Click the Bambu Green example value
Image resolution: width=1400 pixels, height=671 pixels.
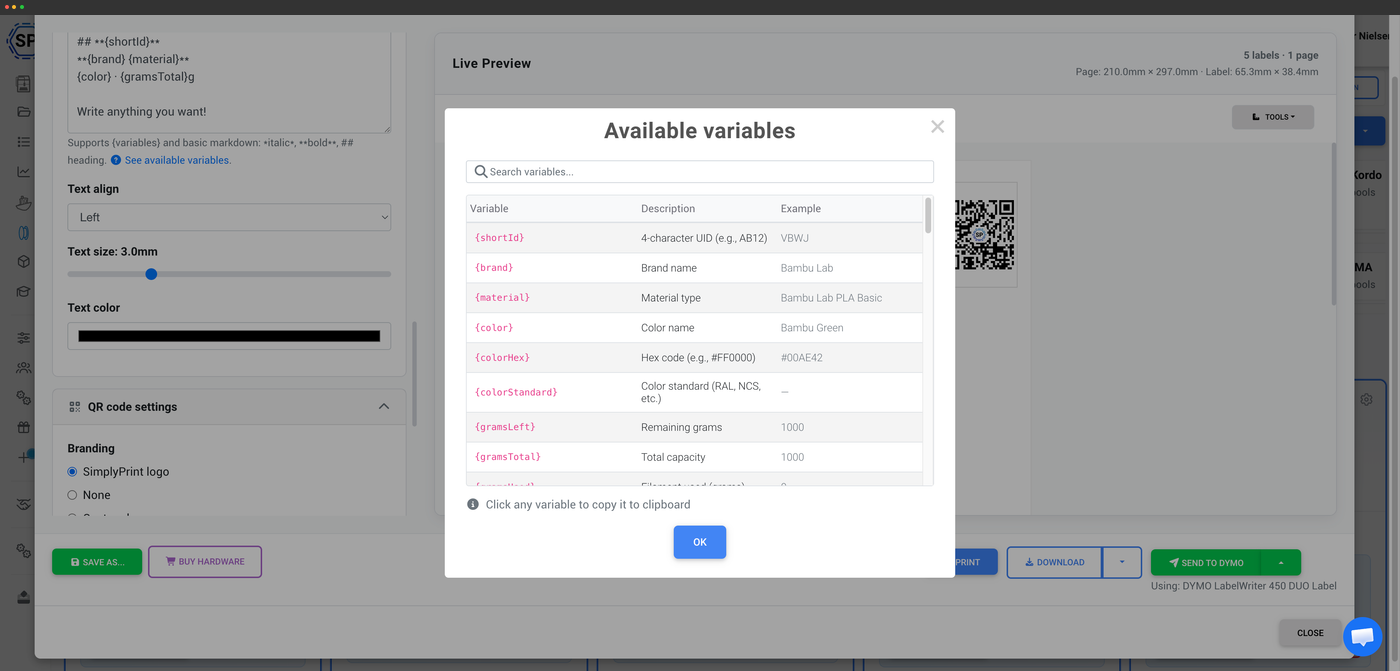pyautogui.click(x=812, y=328)
